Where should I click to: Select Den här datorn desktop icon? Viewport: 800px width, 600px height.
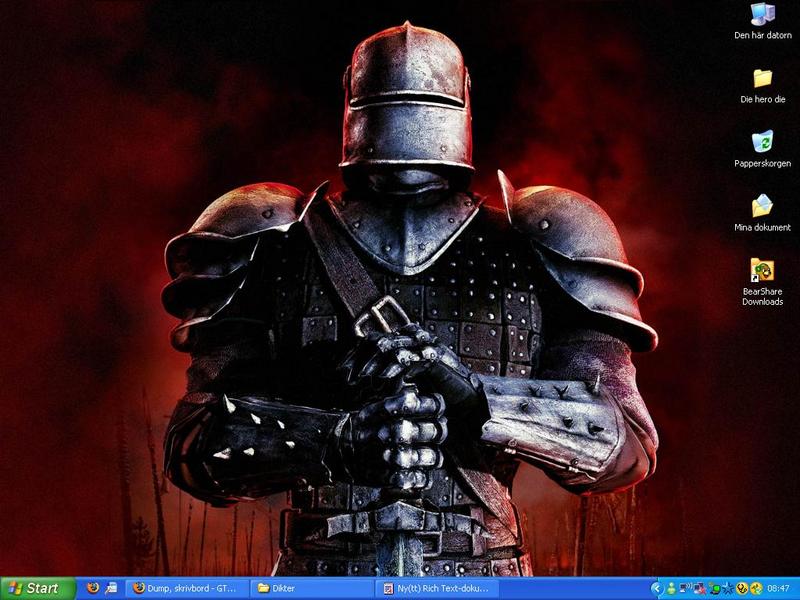pyautogui.click(x=762, y=15)
